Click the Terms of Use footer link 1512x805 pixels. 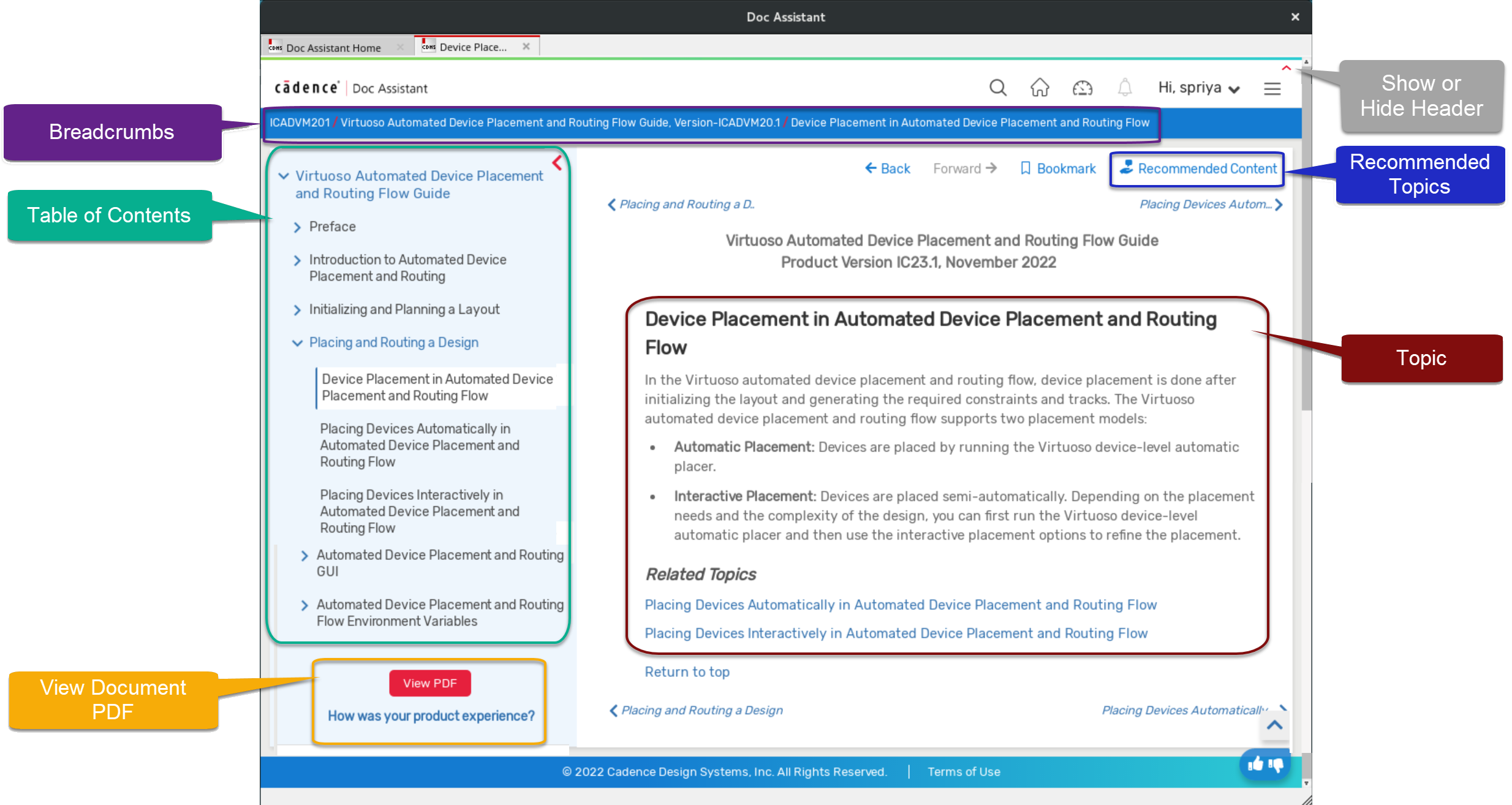point(963,772)
